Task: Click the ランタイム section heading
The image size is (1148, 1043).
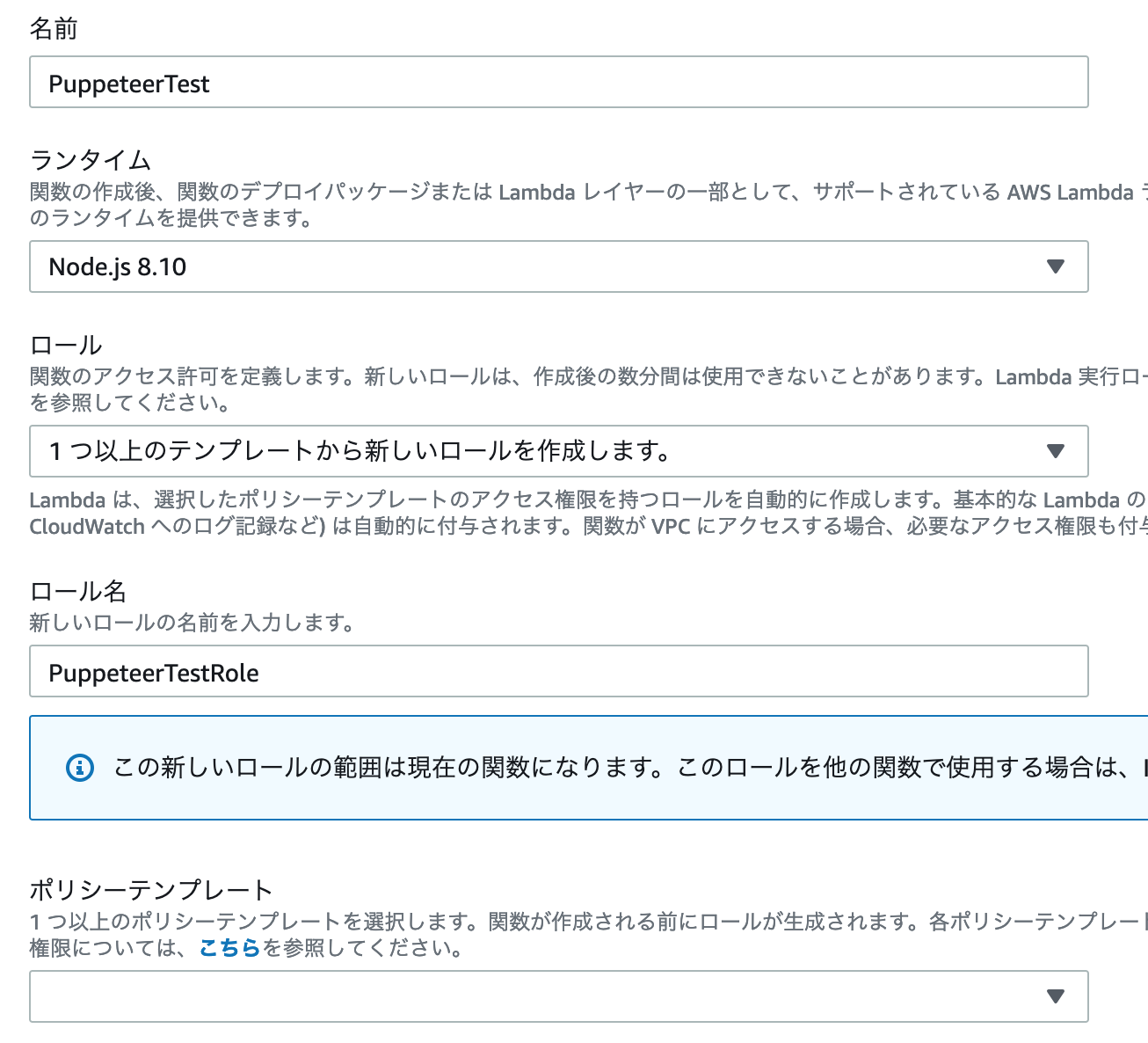Action: (91, 160)
